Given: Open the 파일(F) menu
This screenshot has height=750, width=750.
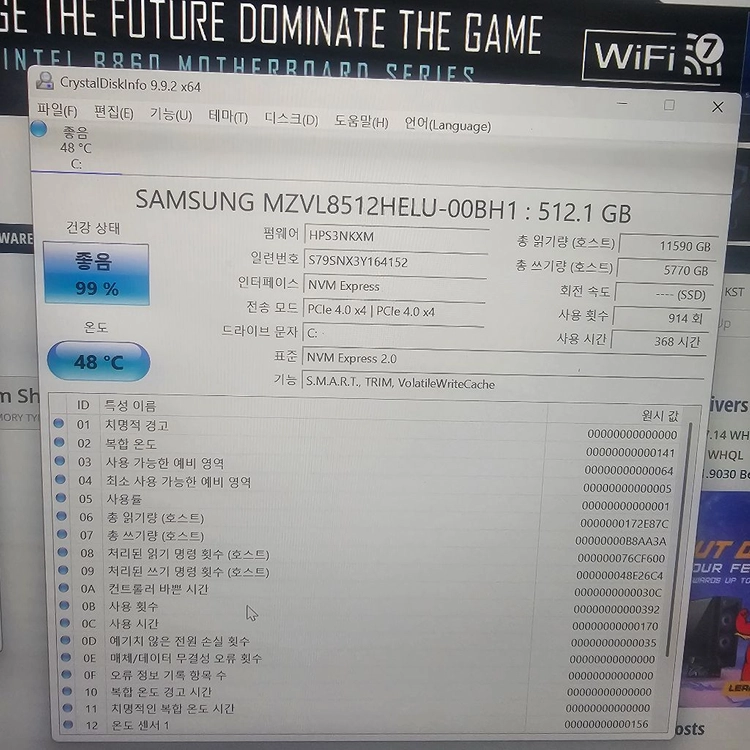Looking at the screenshot, I should [57, 110].
